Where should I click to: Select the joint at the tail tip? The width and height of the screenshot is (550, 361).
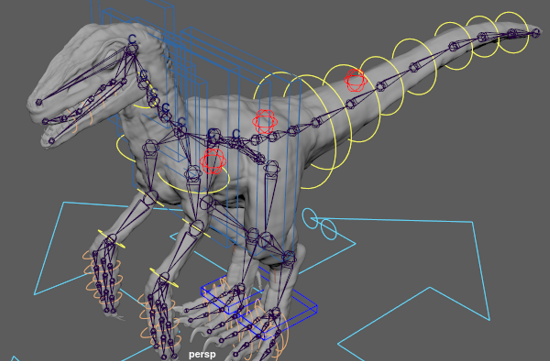(x=536, y=33)
